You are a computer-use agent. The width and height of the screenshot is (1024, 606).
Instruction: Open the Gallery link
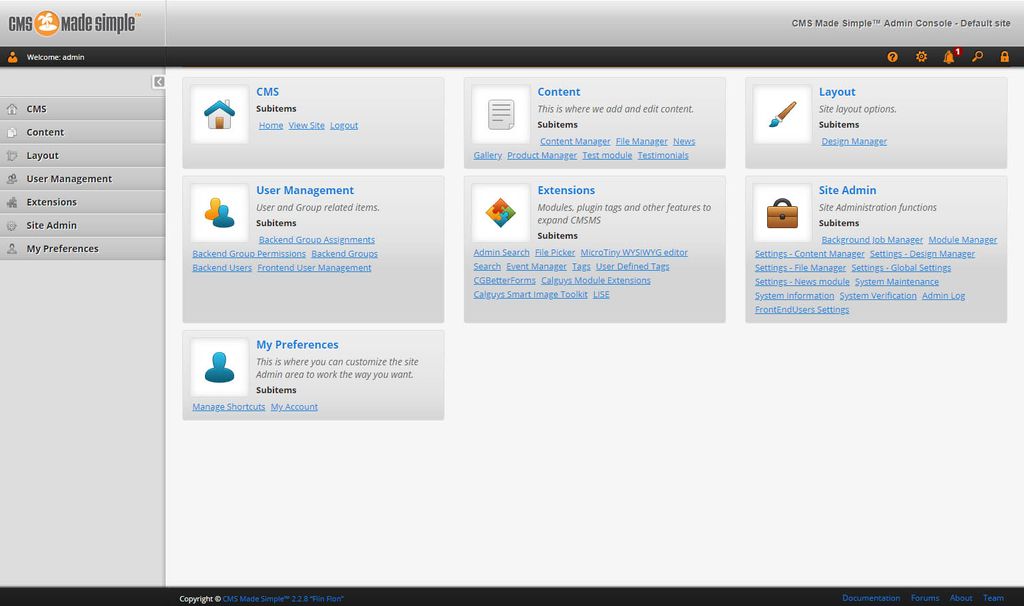(487, 155)
